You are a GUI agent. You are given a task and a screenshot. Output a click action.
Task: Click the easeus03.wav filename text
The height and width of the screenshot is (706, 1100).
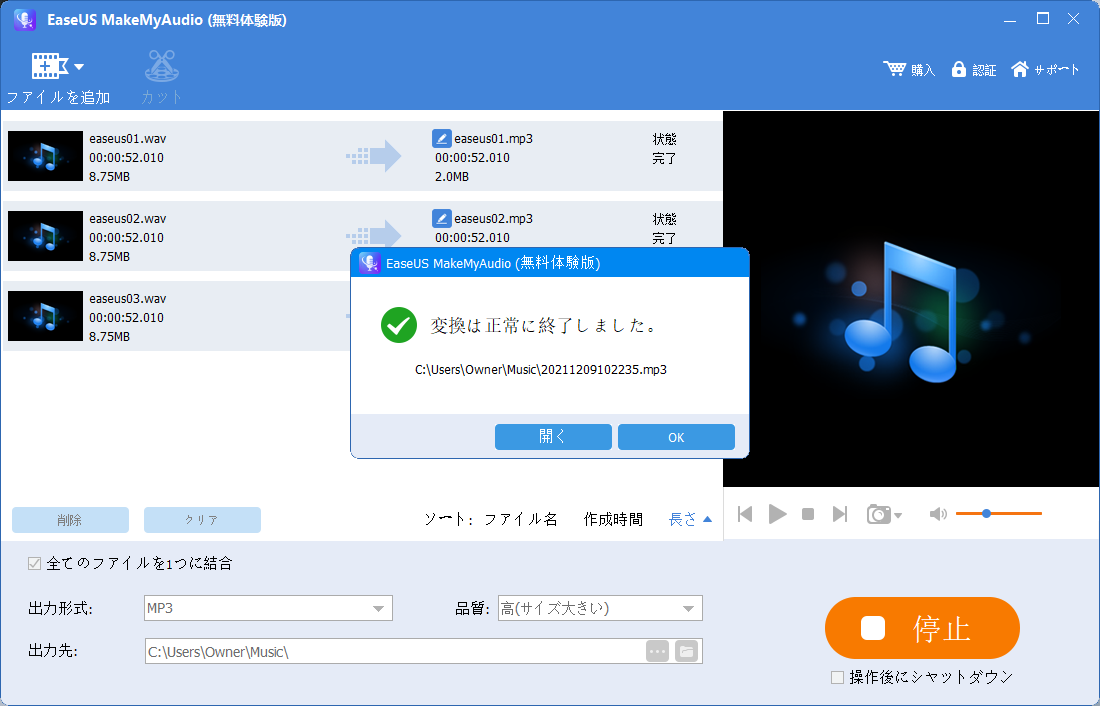(x=128, y=298)
